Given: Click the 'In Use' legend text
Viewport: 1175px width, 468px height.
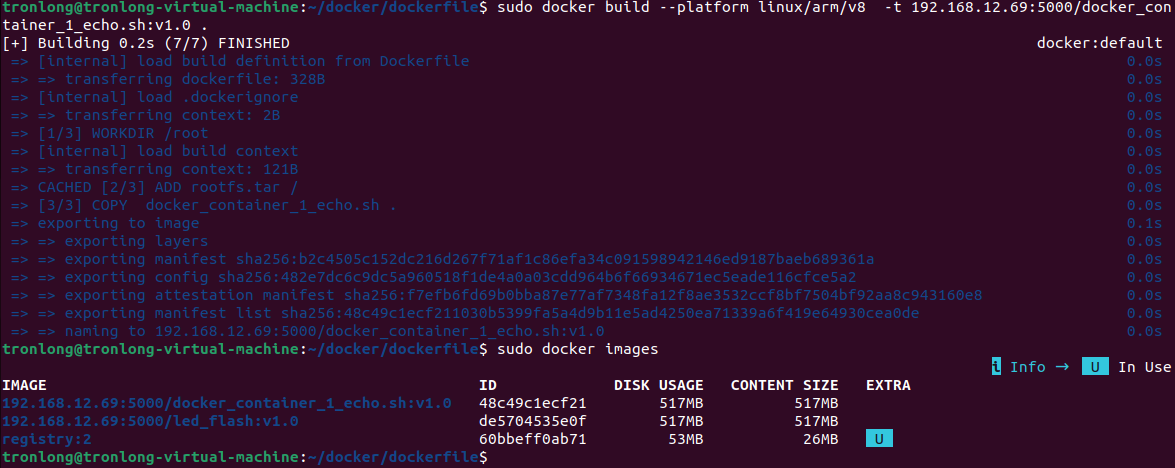Looking at the screenshot, I should pos(1144,367).
